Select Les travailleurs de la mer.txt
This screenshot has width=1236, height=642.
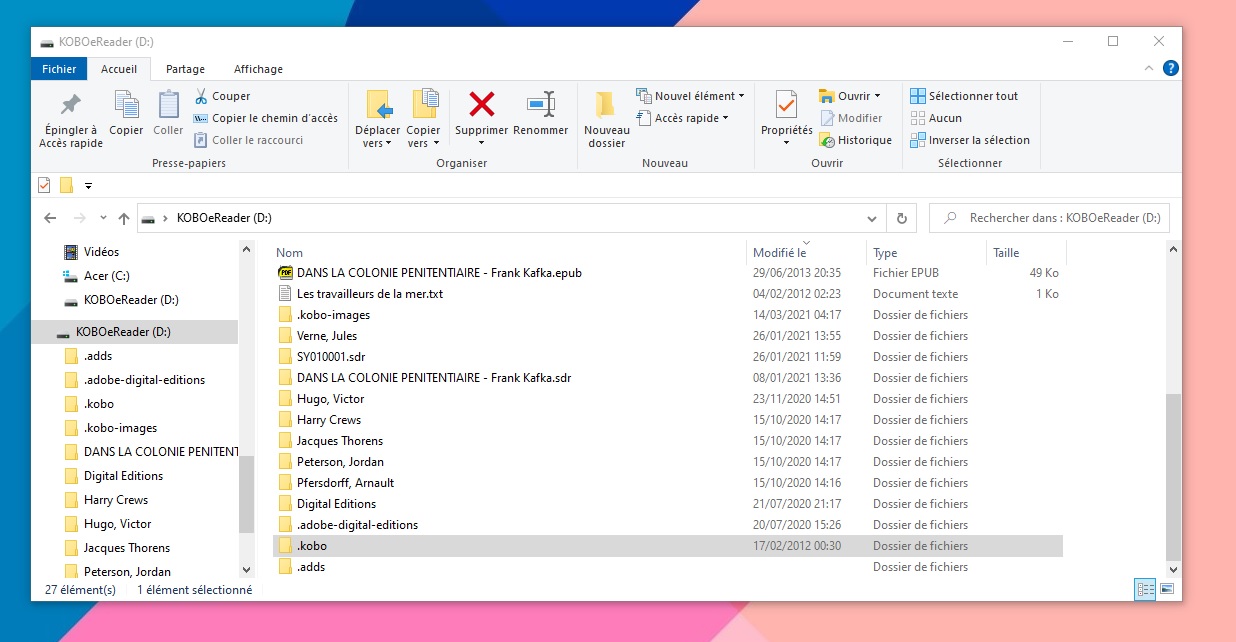click(667, 294)
